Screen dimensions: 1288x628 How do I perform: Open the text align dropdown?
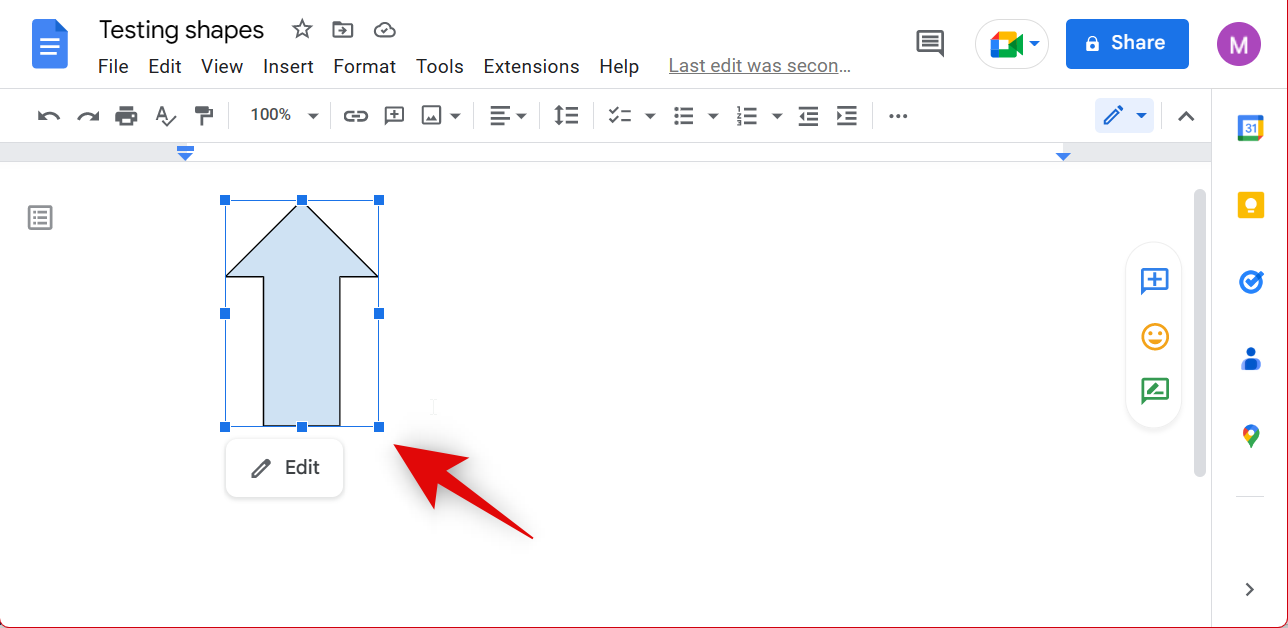point(508,116)
